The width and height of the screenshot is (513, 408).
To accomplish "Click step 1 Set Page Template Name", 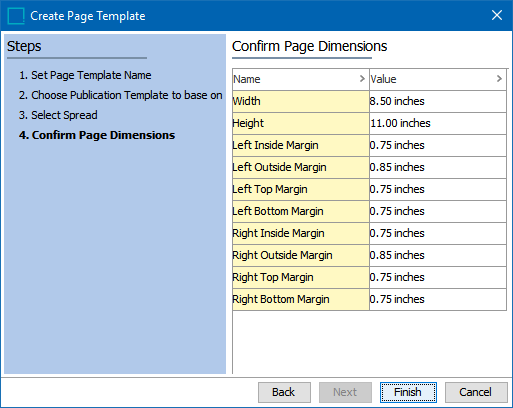I will click(85, 75).
